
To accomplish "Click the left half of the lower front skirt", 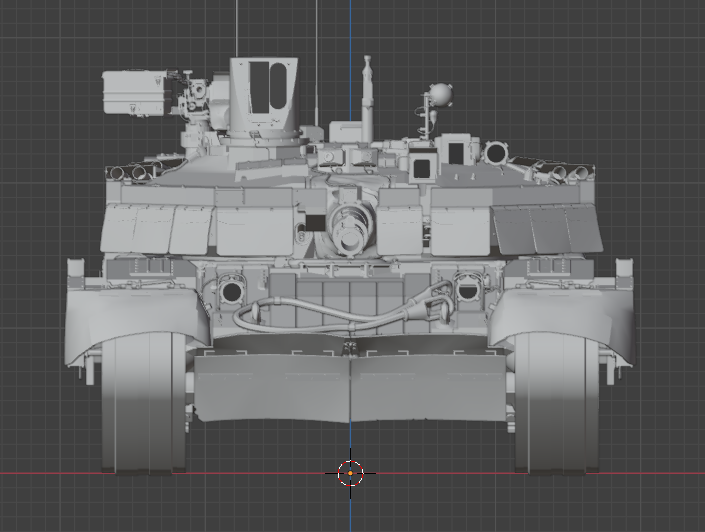I will click(x=272, y=387).
